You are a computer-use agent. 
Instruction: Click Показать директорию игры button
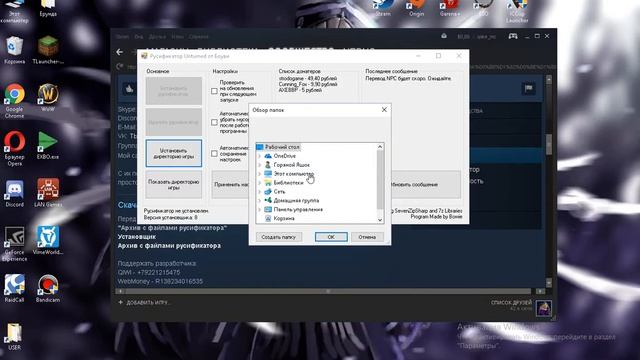click(173, 184)
